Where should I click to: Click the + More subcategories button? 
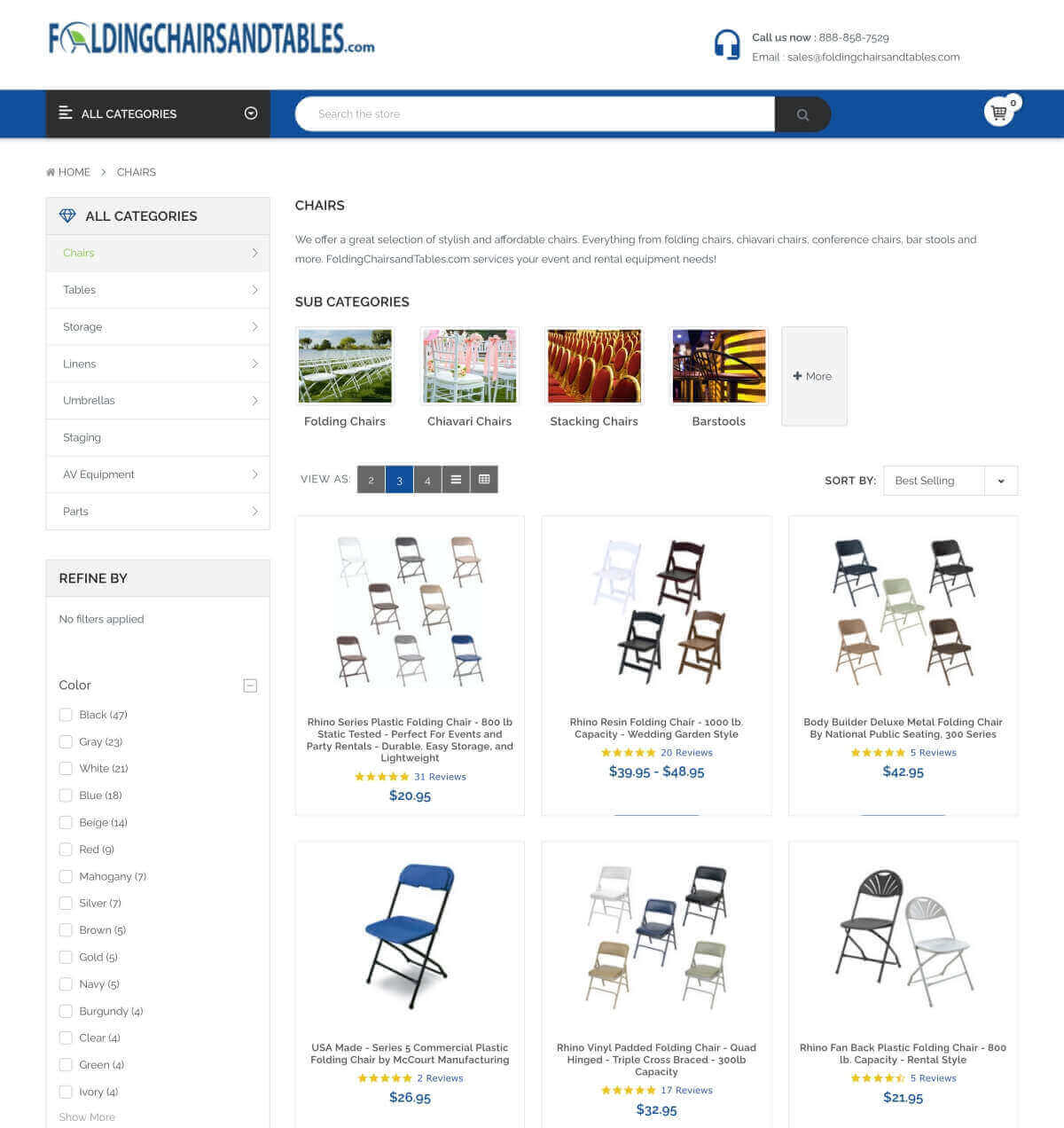pos(814,376)
